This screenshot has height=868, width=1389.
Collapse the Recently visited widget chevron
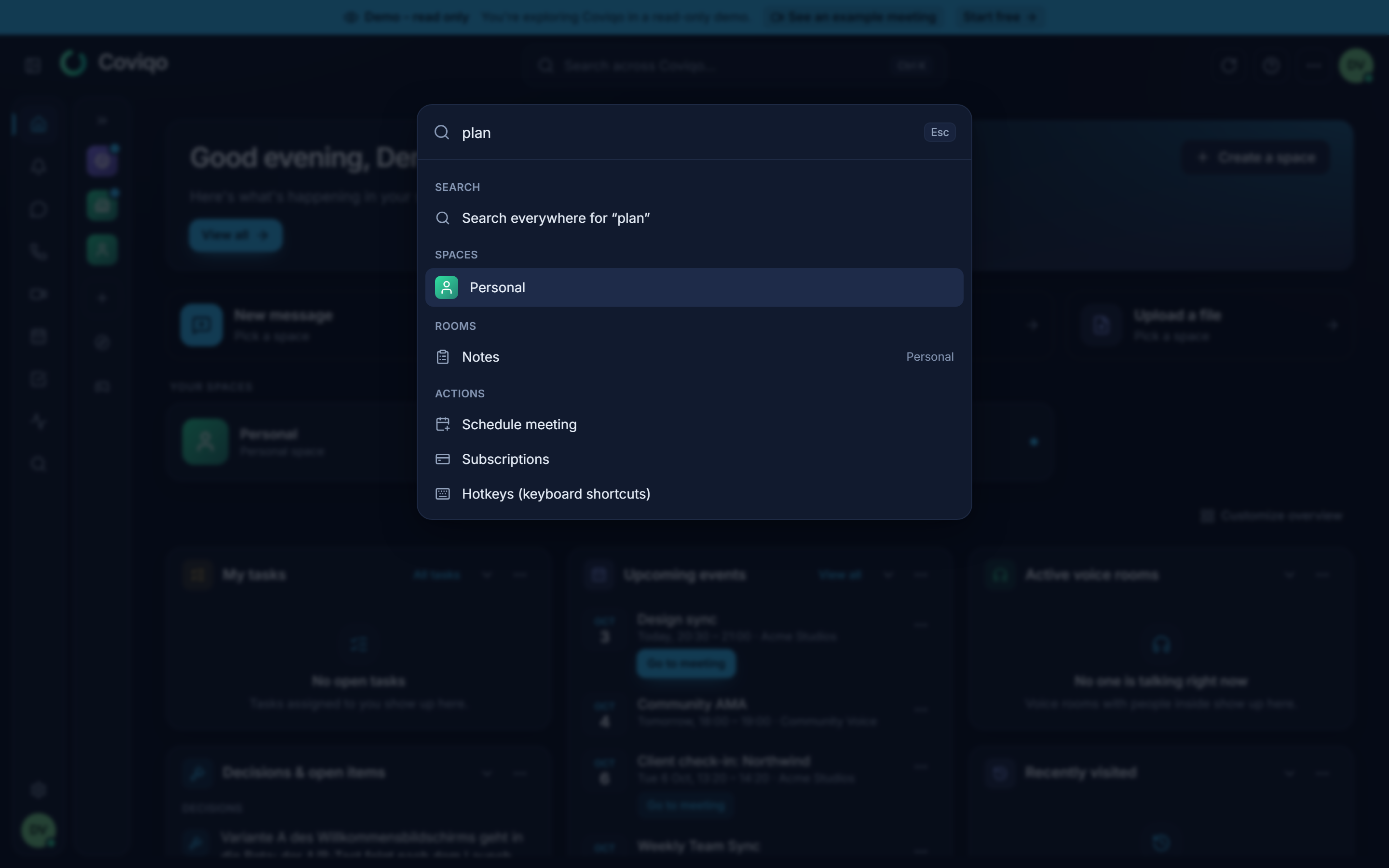click(x=1289, y=773)
